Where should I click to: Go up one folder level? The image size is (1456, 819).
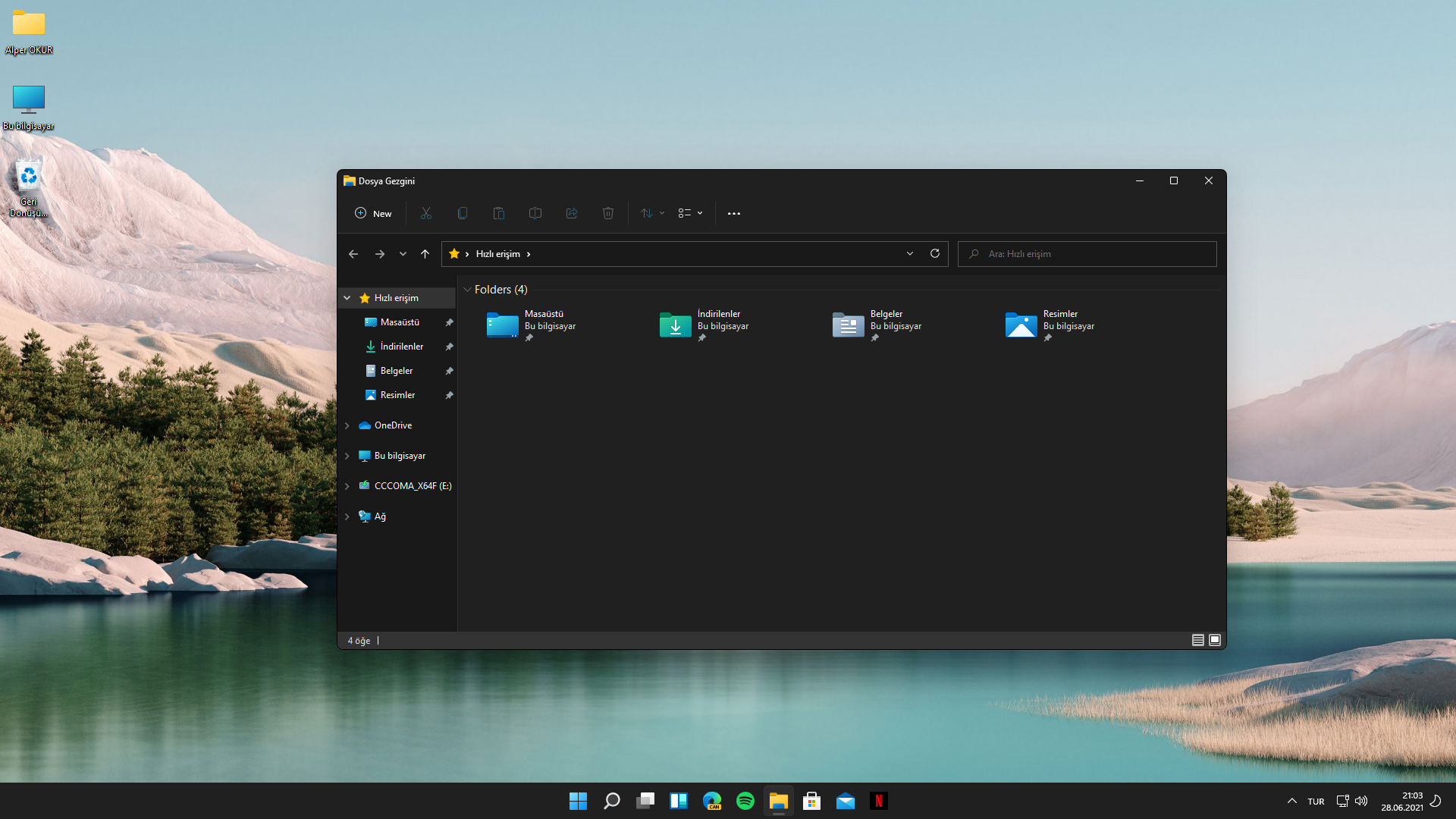click(425, 254)
